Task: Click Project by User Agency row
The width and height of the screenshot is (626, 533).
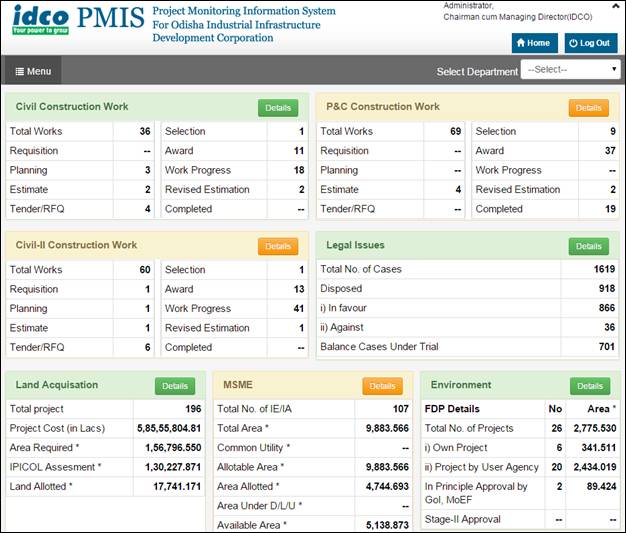Action: [x=520, y=467]
